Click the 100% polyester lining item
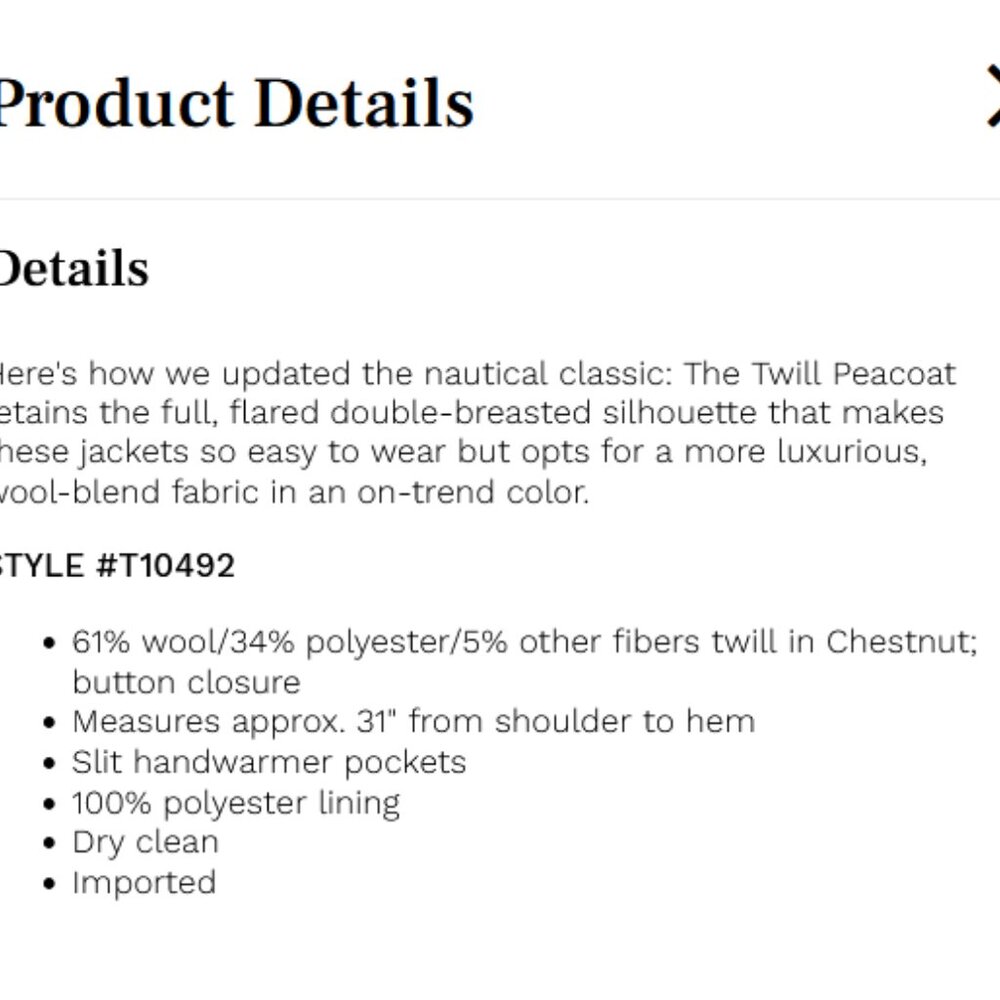Viewport: 1000px width, 1000px height. (236, 803)
